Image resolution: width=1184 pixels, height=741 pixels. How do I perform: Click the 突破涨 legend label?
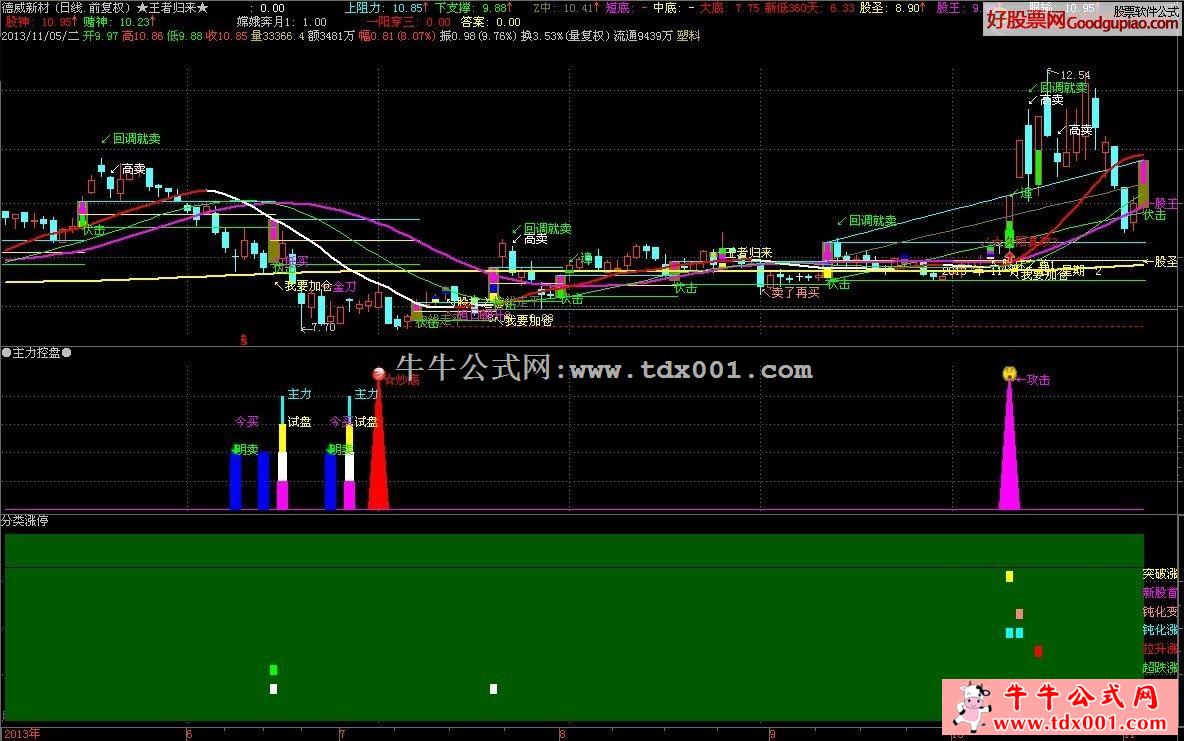1160,574
